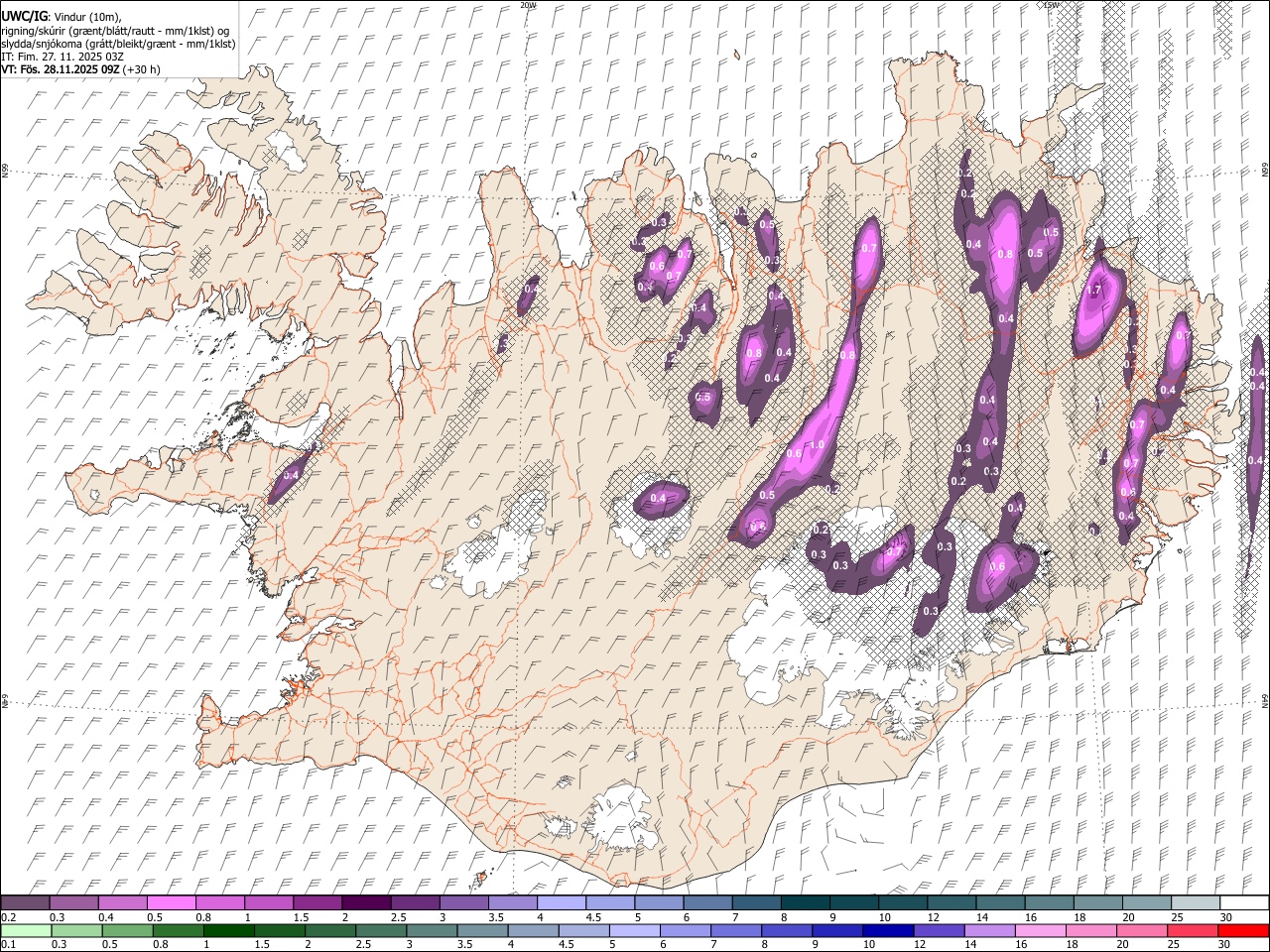Click the '20W' longitude label

[x=528, y=5]
